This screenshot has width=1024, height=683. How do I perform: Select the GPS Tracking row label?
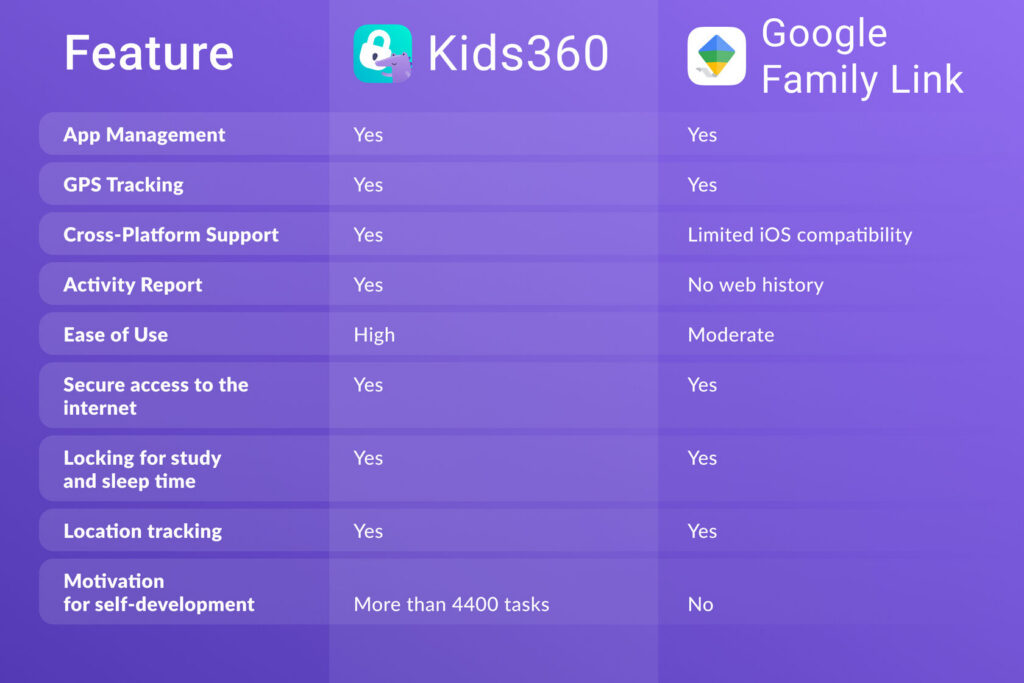(123, 185)
